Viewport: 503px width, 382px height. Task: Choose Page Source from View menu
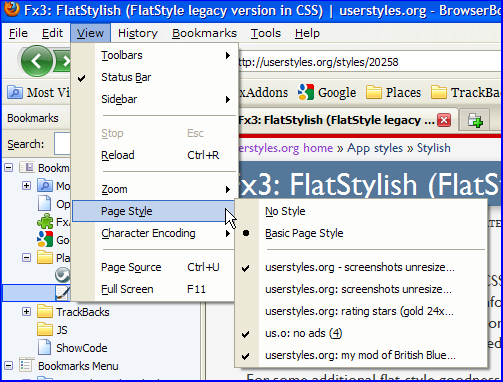click(154, 267)
